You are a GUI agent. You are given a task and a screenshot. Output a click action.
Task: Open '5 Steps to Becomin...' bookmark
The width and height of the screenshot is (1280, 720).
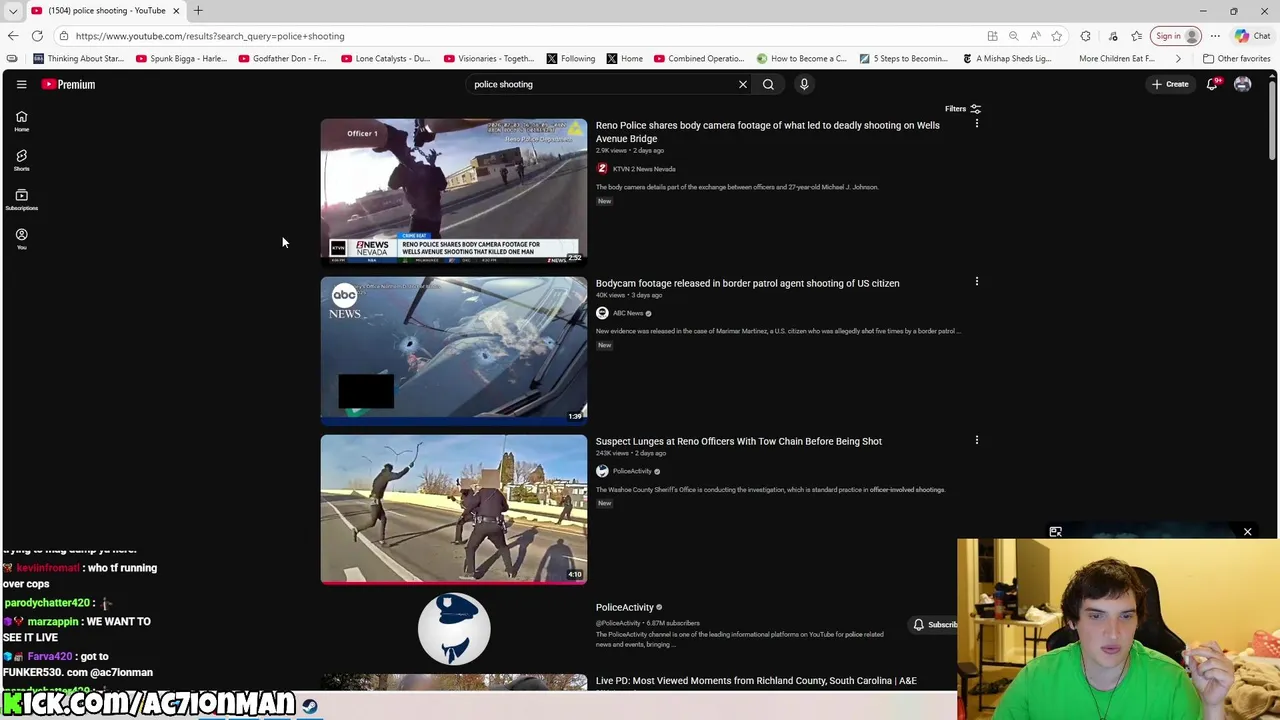[904, 58]
